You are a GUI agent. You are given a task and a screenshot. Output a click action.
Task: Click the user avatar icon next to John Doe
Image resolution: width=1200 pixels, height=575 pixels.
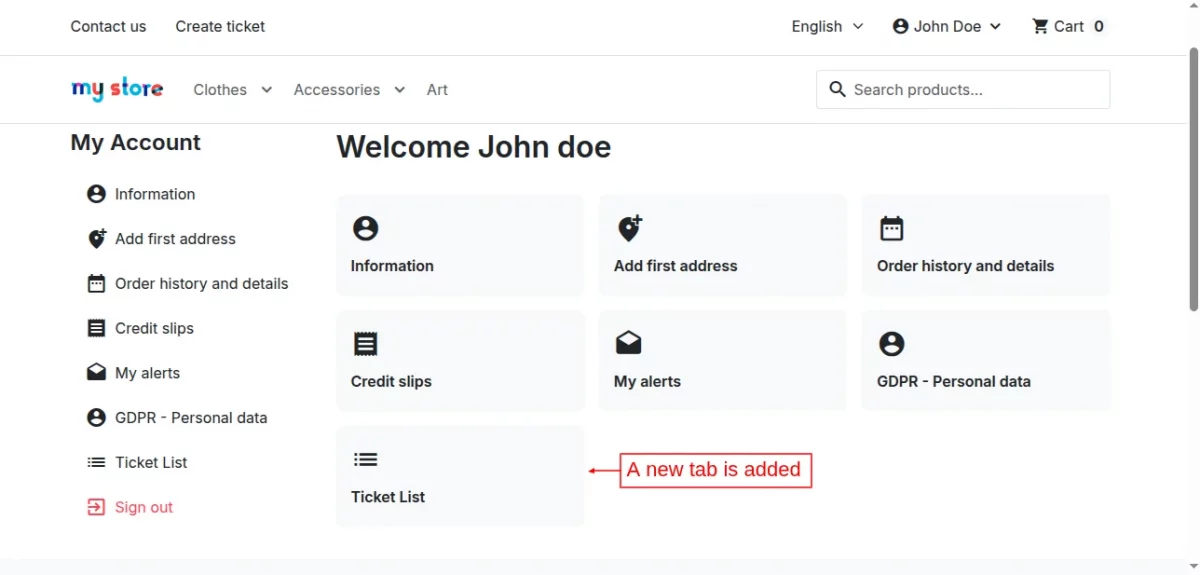coord(900,26)
